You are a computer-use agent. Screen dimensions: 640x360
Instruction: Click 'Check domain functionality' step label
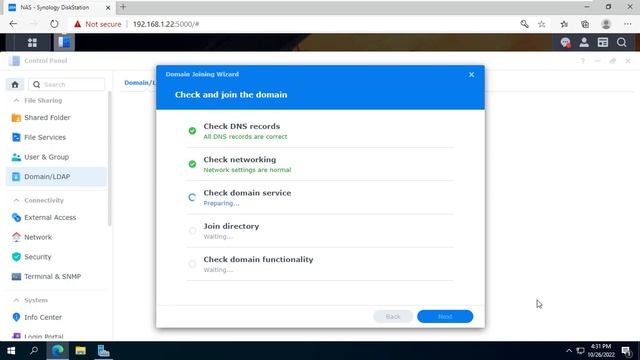tap(258, 260)
